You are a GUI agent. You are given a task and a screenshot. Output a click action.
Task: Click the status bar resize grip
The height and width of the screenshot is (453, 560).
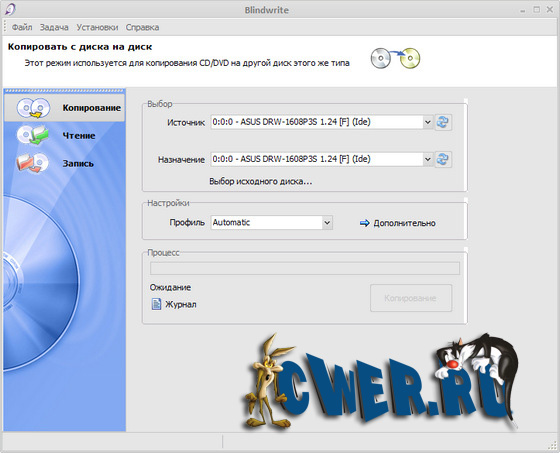pos(552,444)
